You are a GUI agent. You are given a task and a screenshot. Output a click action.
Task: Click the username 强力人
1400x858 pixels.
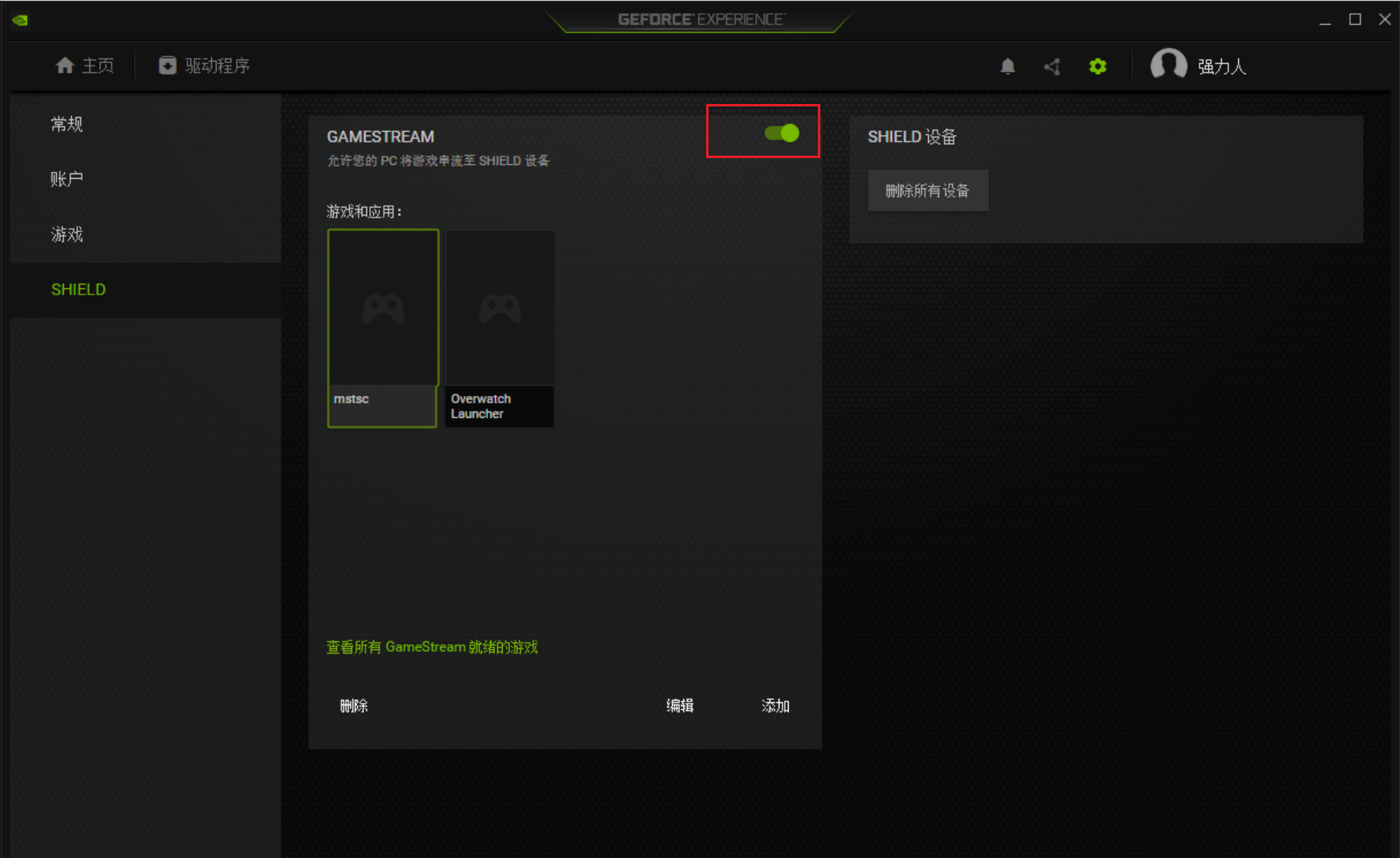1222,66
